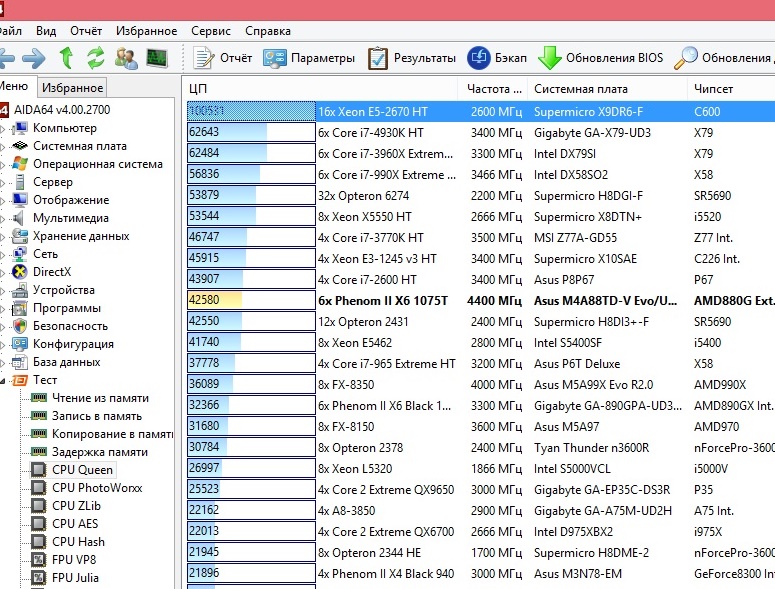Select База данных tree node
Screen dimensions: 775x589
coord(66,362)
